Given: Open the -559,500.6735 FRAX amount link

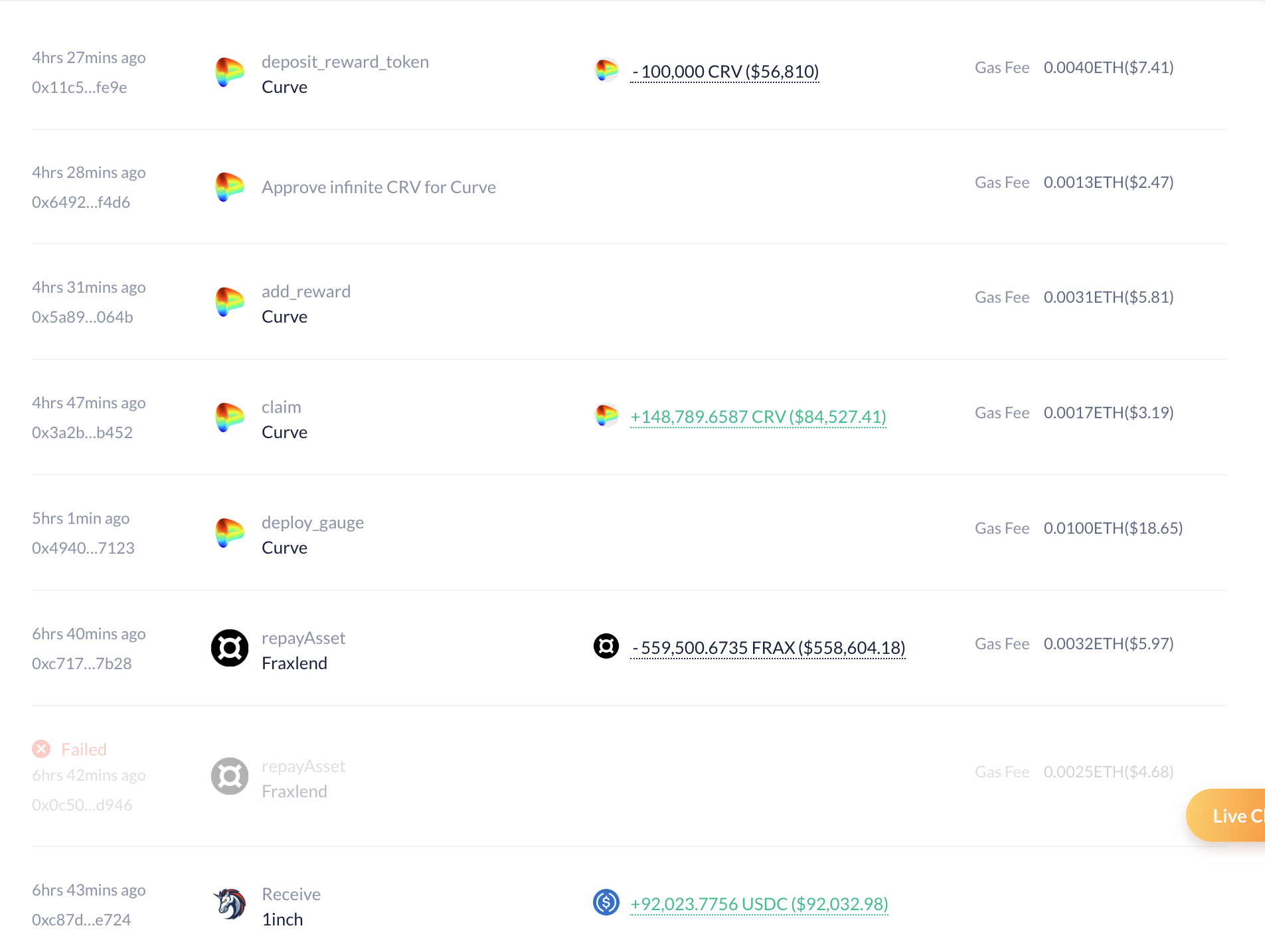Looking at the screenshot, I should tap(768, 648).
